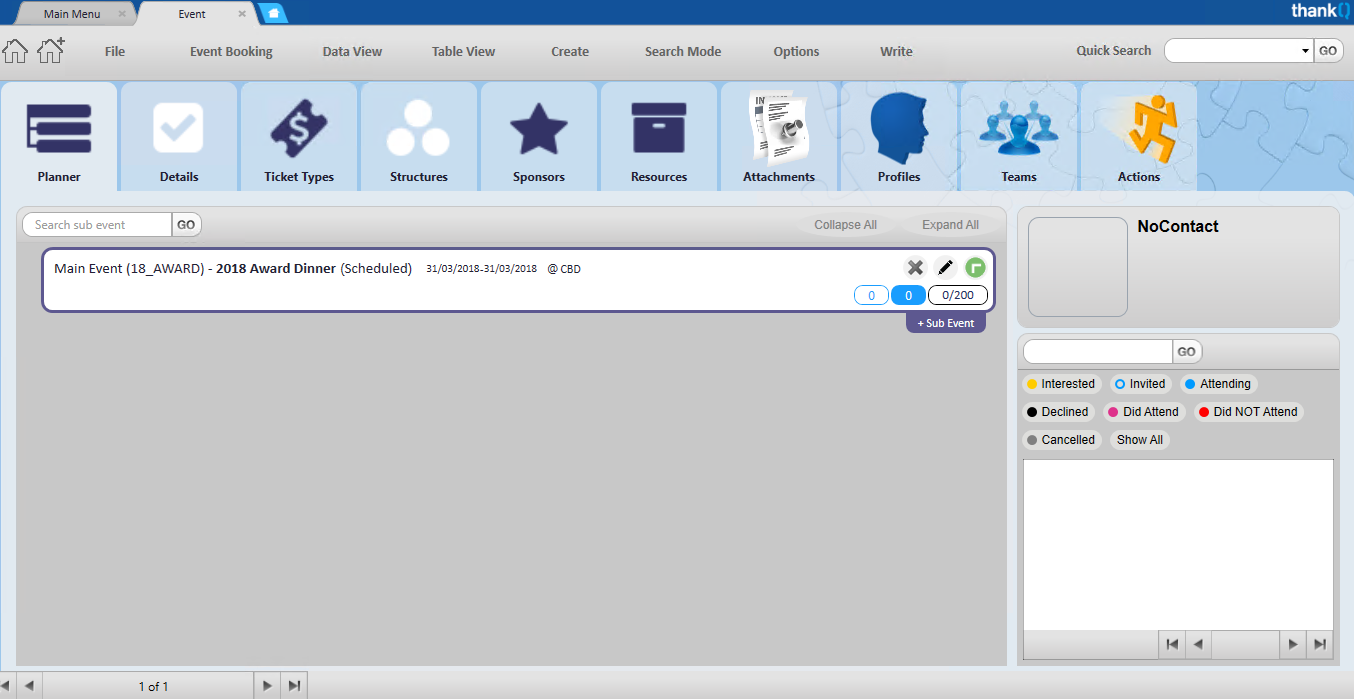Filter attendees by Attending status
This screenshot has width=1354, height=699.
pyautogui.click(x=1217, y=384)
